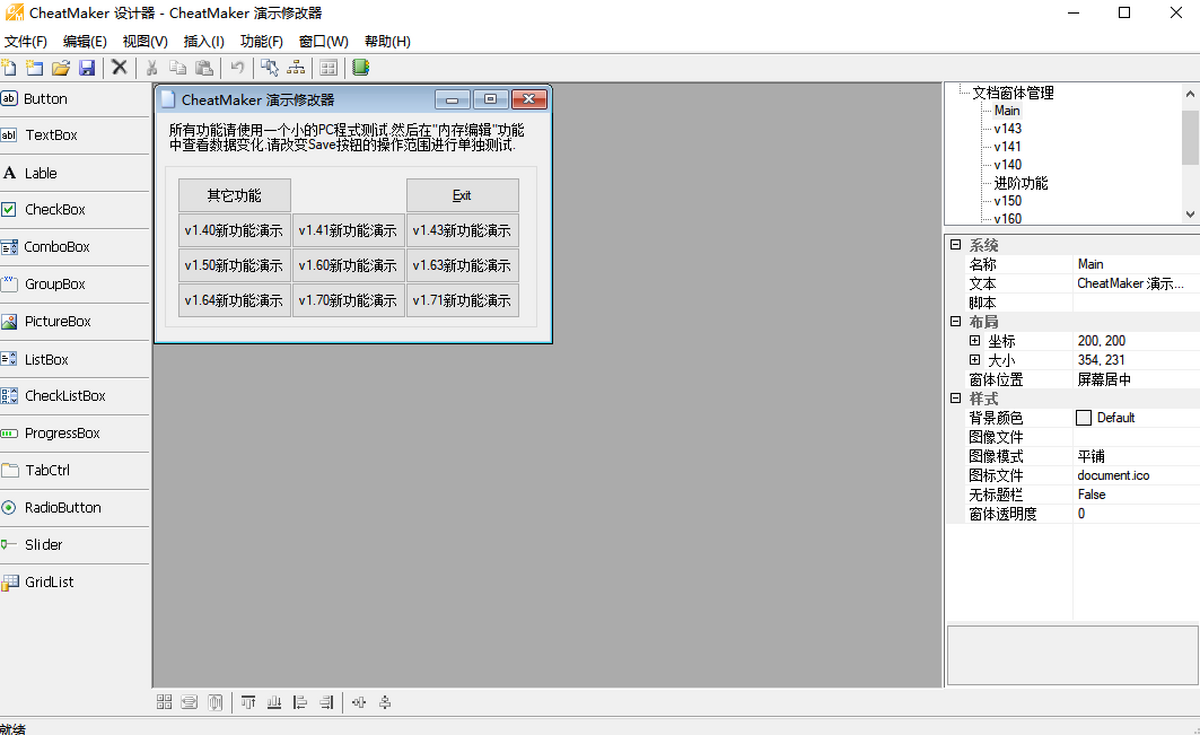The image size is (1200, 735).
Task: Open the 帮助(H) menu
Action: click(x=387, y=41)
